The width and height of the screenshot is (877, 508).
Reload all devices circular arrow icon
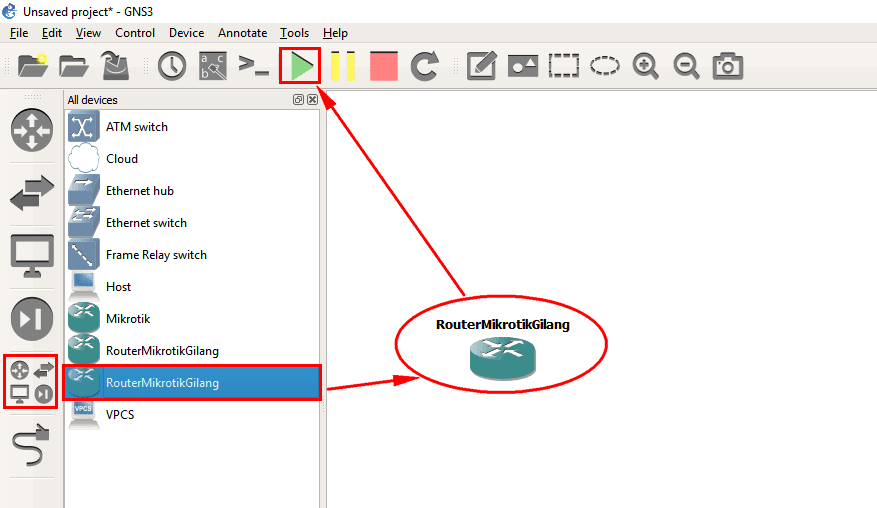(x=425, y=66)
